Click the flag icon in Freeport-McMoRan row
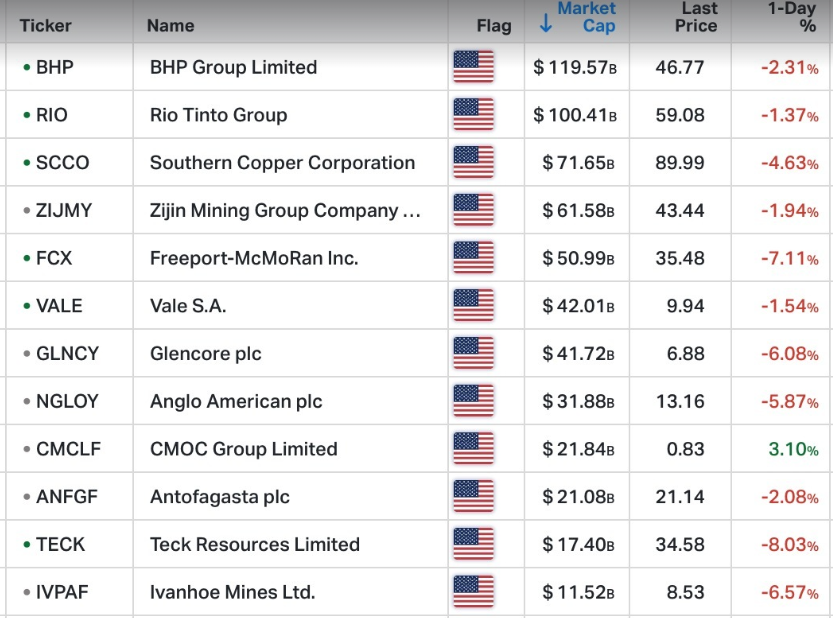Screen dimensions: 833x618 click(x=473, y=258)
